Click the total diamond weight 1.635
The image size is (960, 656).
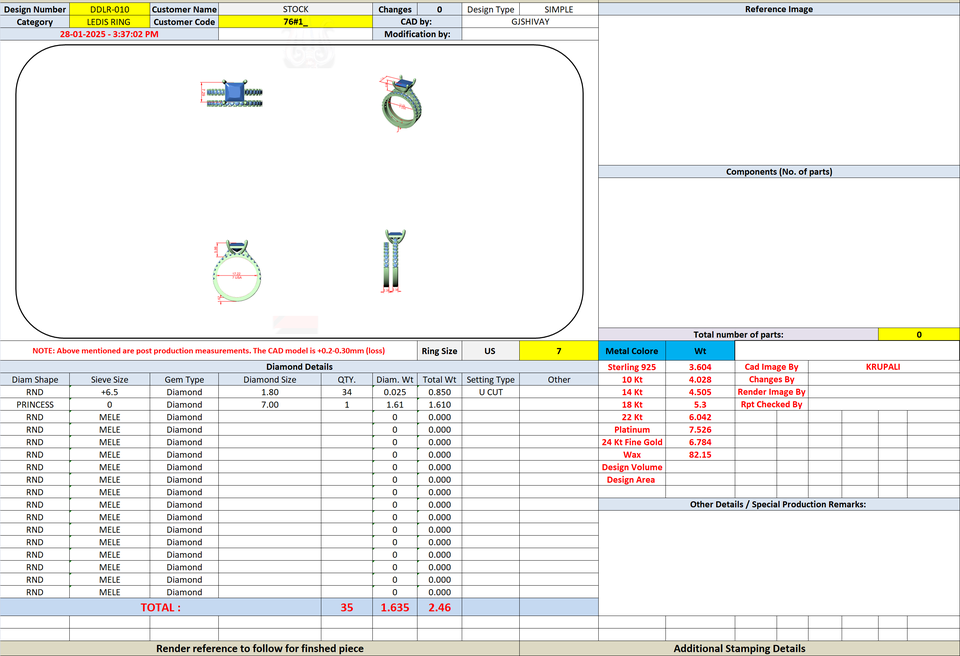coord(395,608)
